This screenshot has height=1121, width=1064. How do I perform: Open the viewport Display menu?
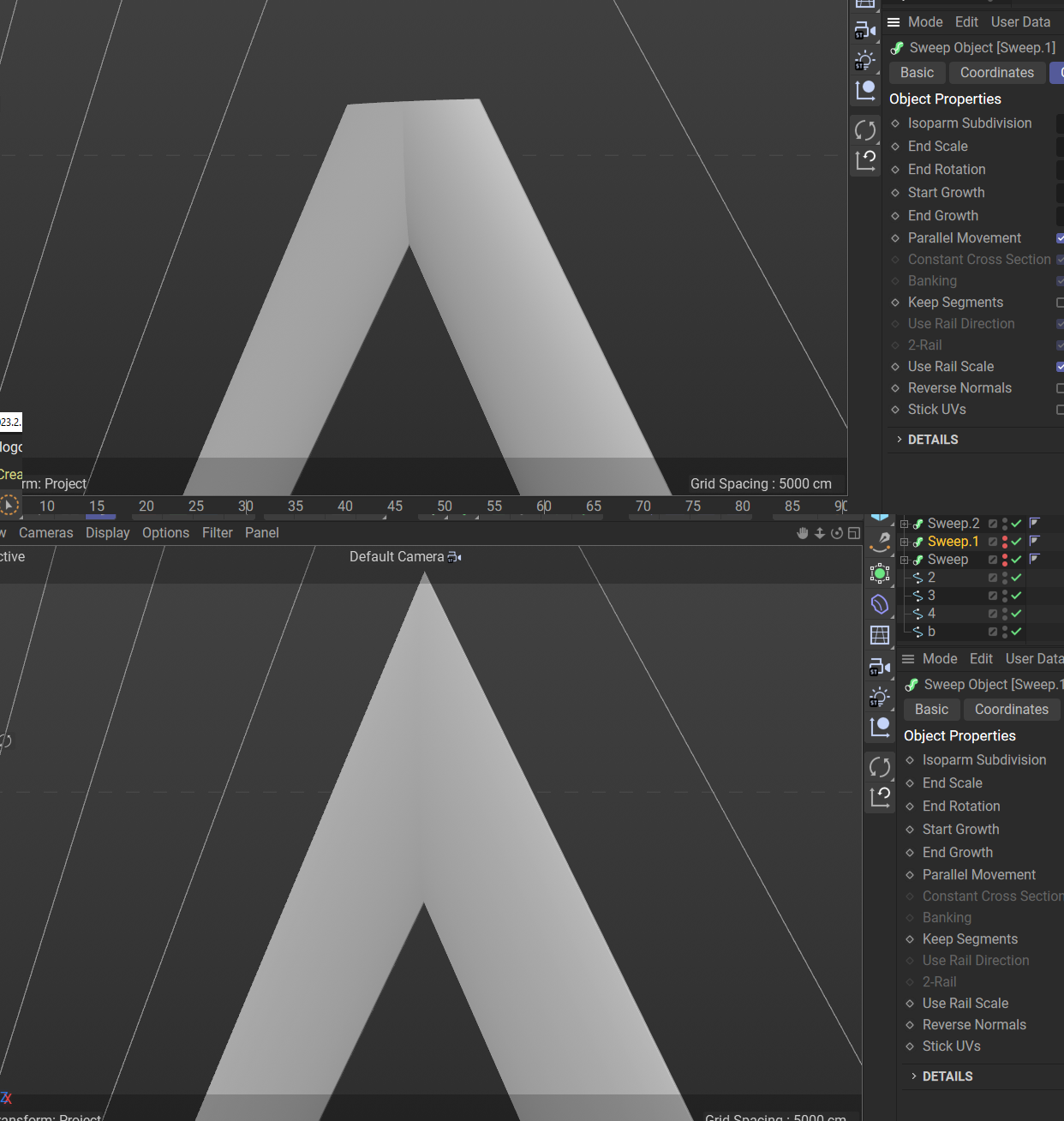point(108,533)
